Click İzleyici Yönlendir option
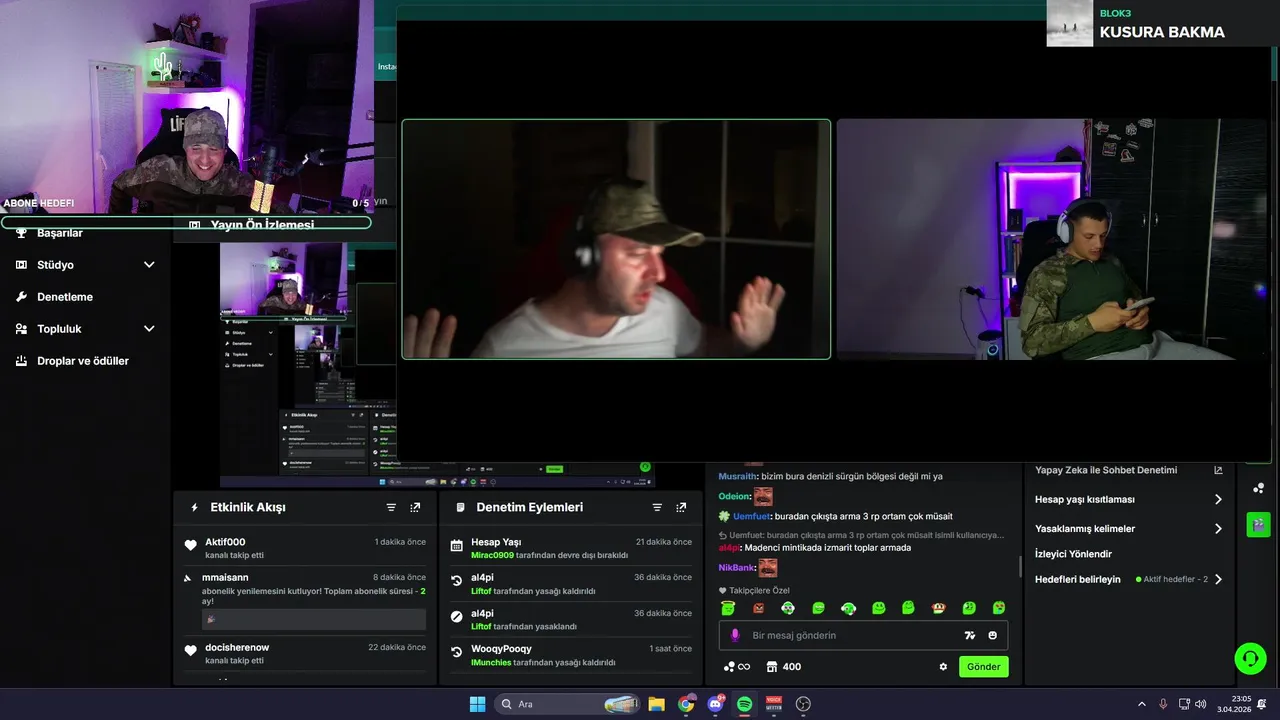 1073,554
